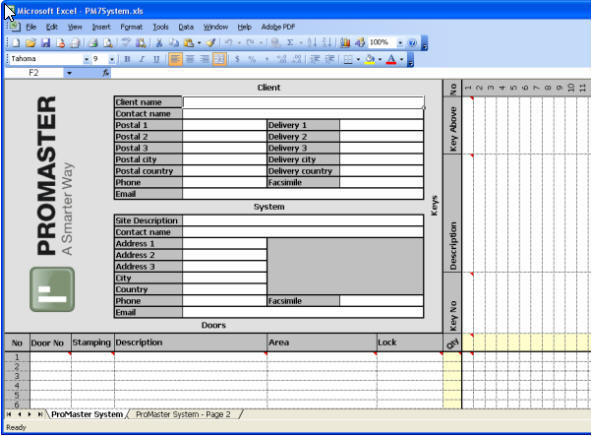Switch to ProMaster System - Page 2 sheet
This screenshot has width=592, height=436.
click(183, 414)
